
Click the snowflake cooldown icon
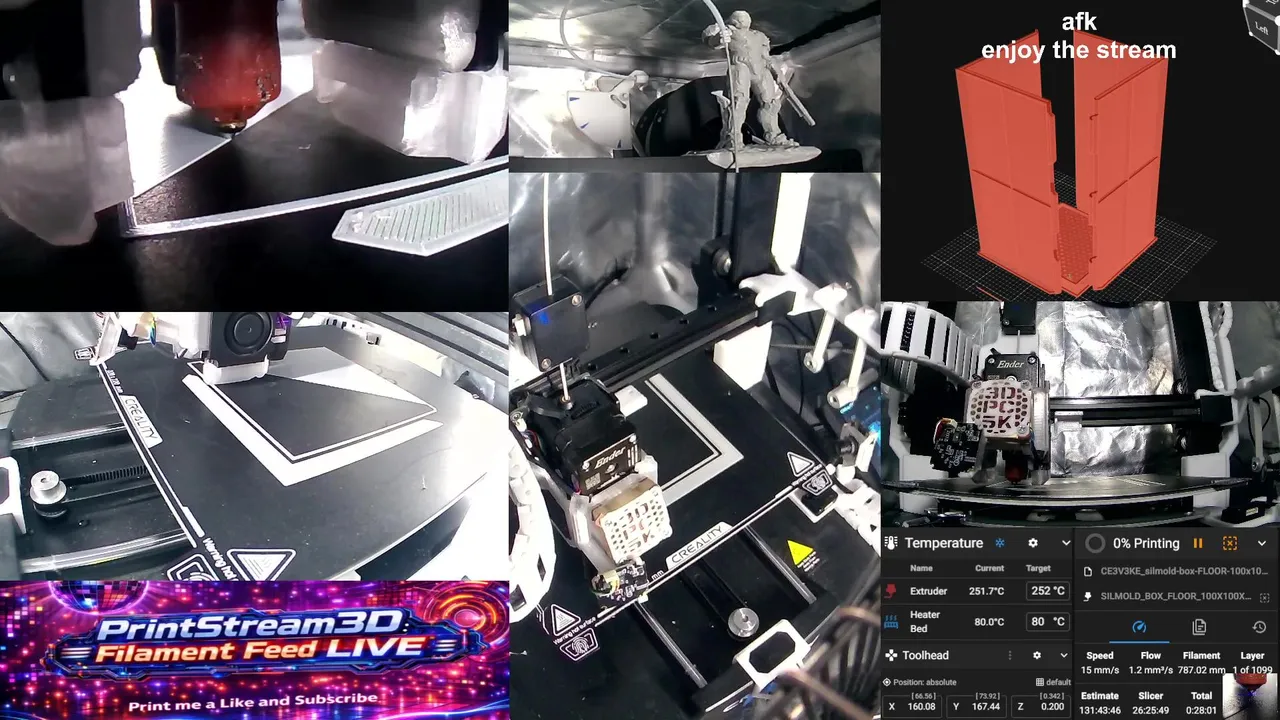click(x=999, y=543)
